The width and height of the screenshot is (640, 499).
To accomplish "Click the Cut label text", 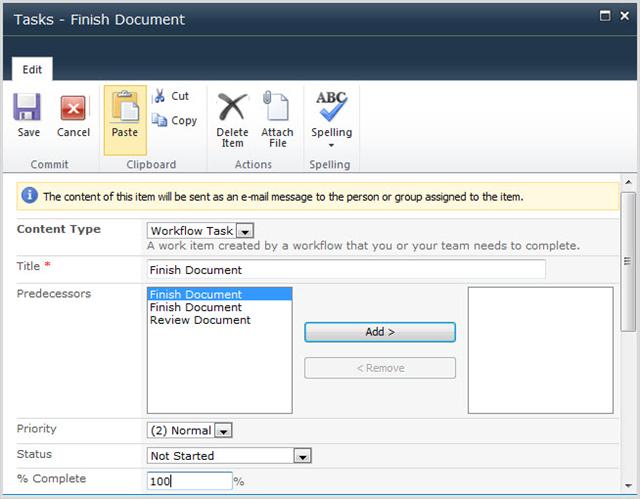I will (180, 96).
